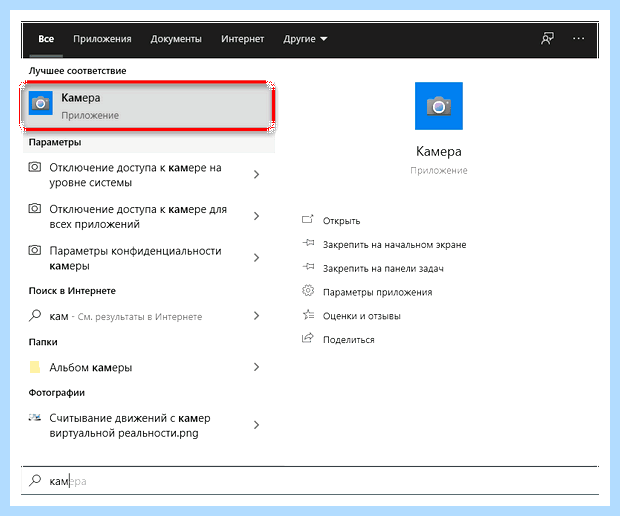Switch to the Интернет tab
This screenshot has height=516, width=620.
(x=242, y=39)
